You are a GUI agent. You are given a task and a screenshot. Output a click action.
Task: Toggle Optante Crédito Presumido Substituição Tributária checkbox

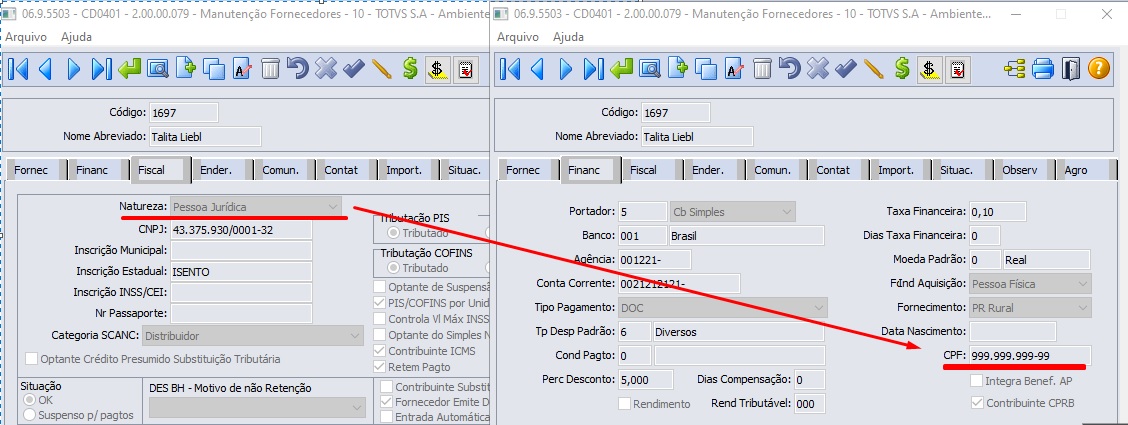[x=32, y=359]
